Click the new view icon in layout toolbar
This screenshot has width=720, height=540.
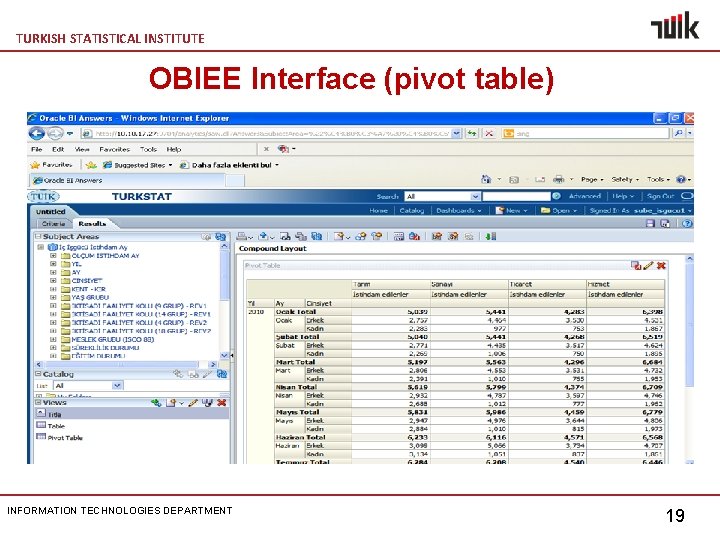pyautogui.click(x=339, y=236)
